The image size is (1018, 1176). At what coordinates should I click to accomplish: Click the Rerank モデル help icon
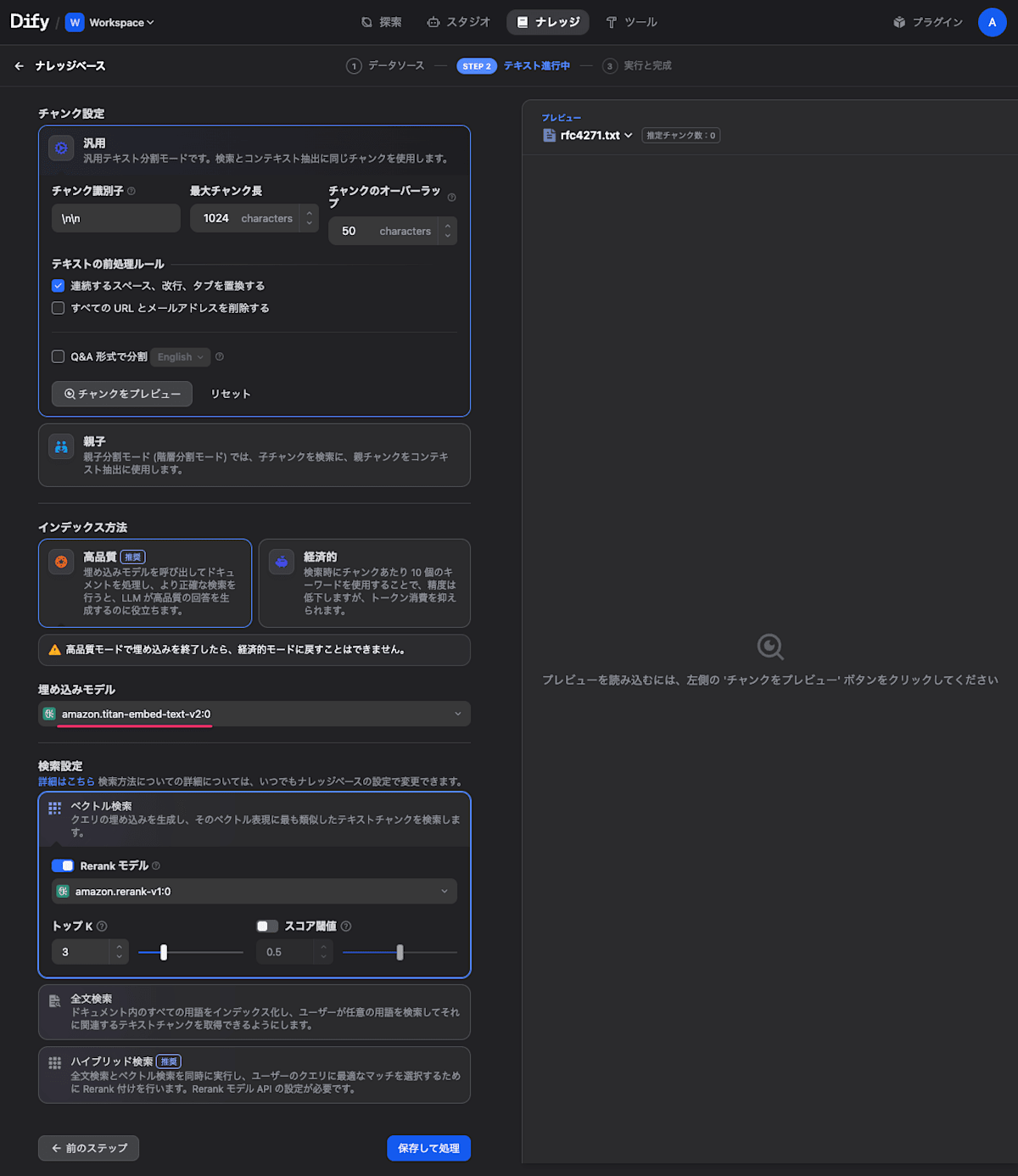pyautogui.click(x=156, y=865)
